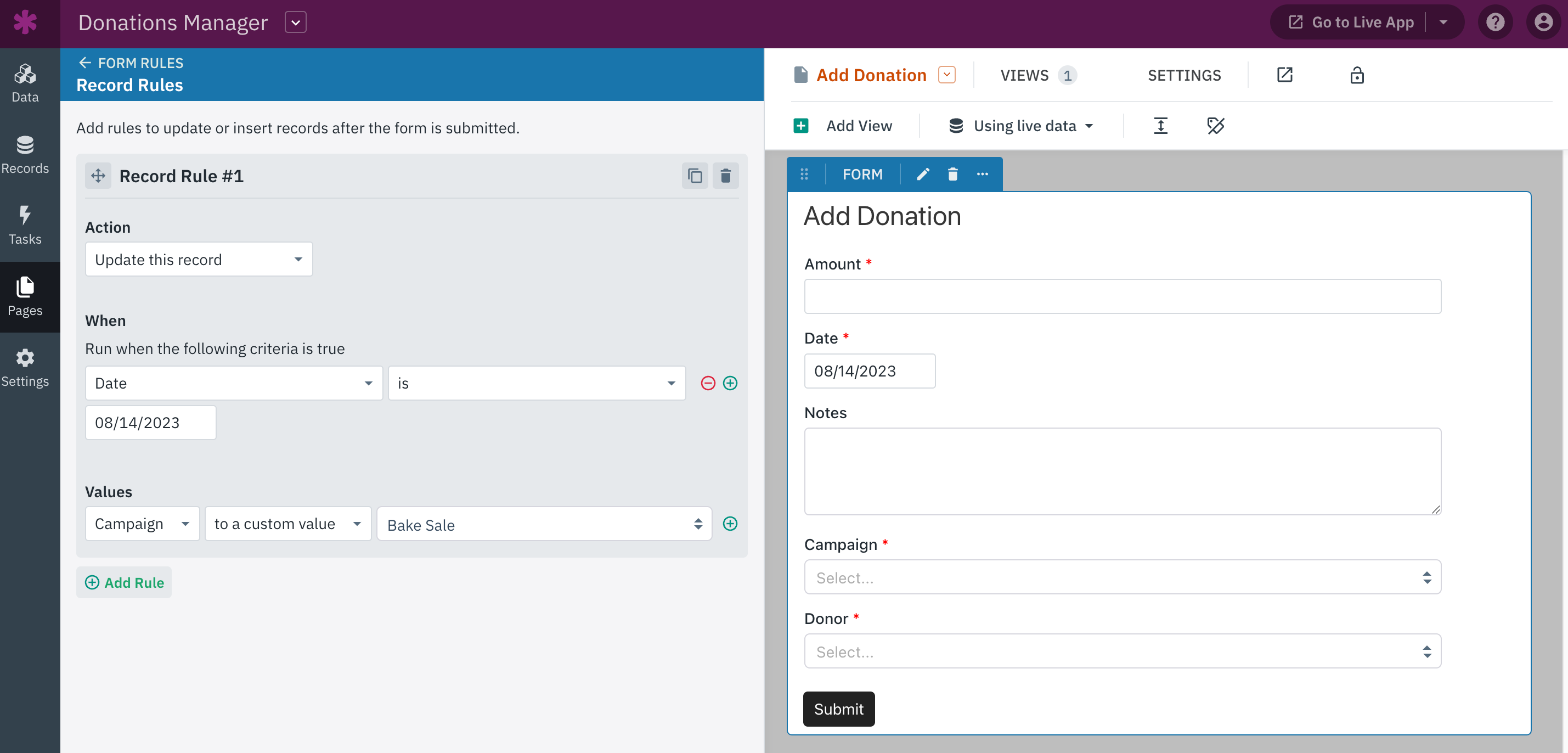Open the Pages section in sidebar
1568x753 pixels.
pyautogui.click(x=25, y=297)
